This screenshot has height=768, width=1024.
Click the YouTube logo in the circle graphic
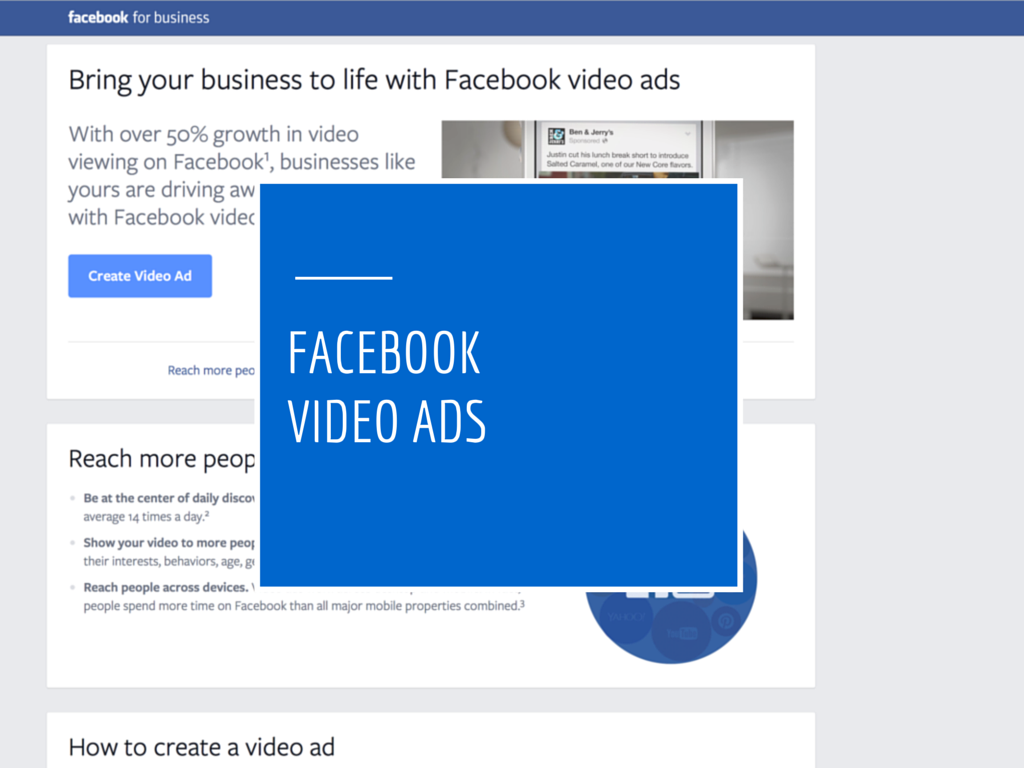(x=682, y=633)
